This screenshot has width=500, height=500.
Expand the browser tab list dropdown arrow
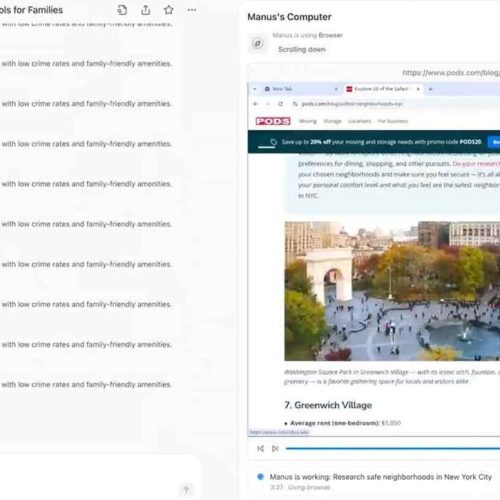click(x=255, y=89)
